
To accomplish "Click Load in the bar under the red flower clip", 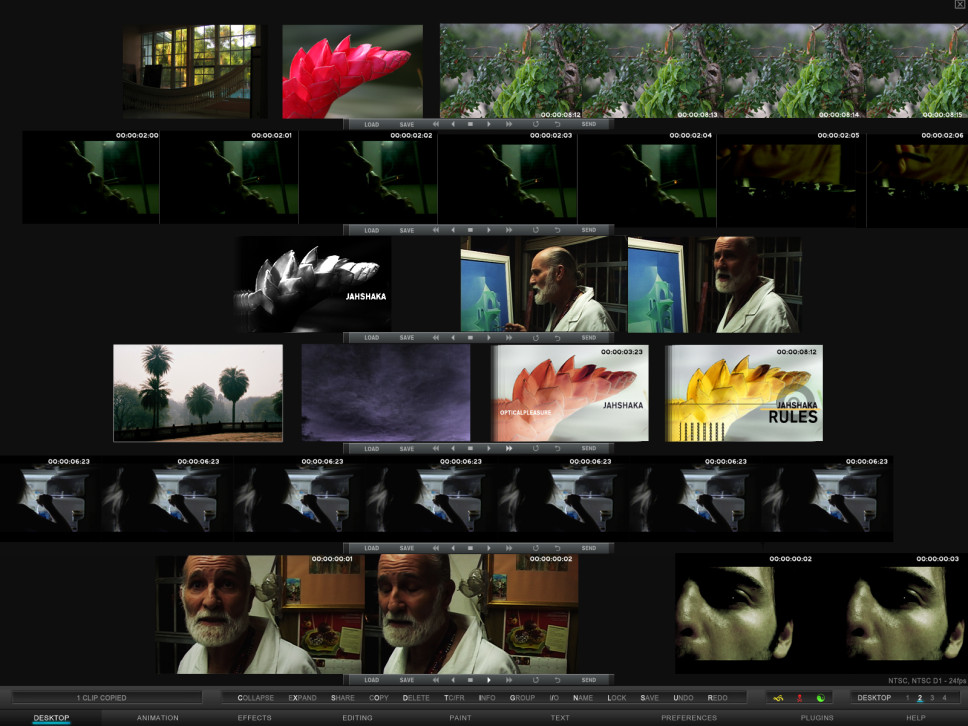I will tap(372, 124).
